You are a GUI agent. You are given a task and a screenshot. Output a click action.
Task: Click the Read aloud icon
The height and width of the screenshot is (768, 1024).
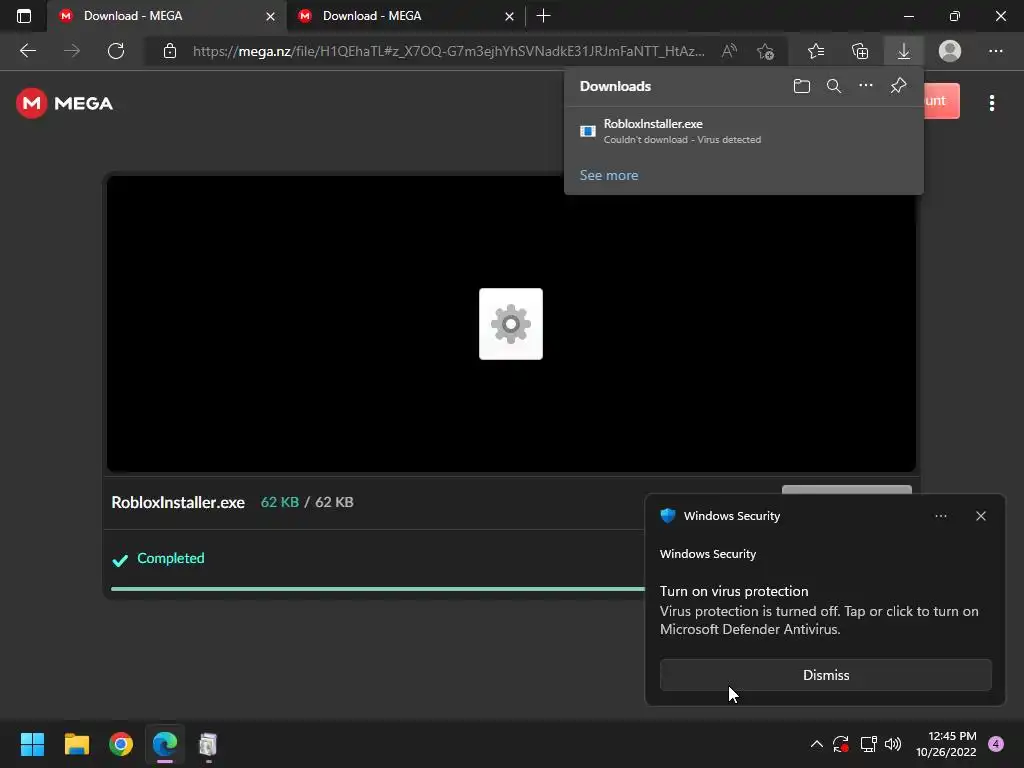pyautogui.click(x=729, y=51)
